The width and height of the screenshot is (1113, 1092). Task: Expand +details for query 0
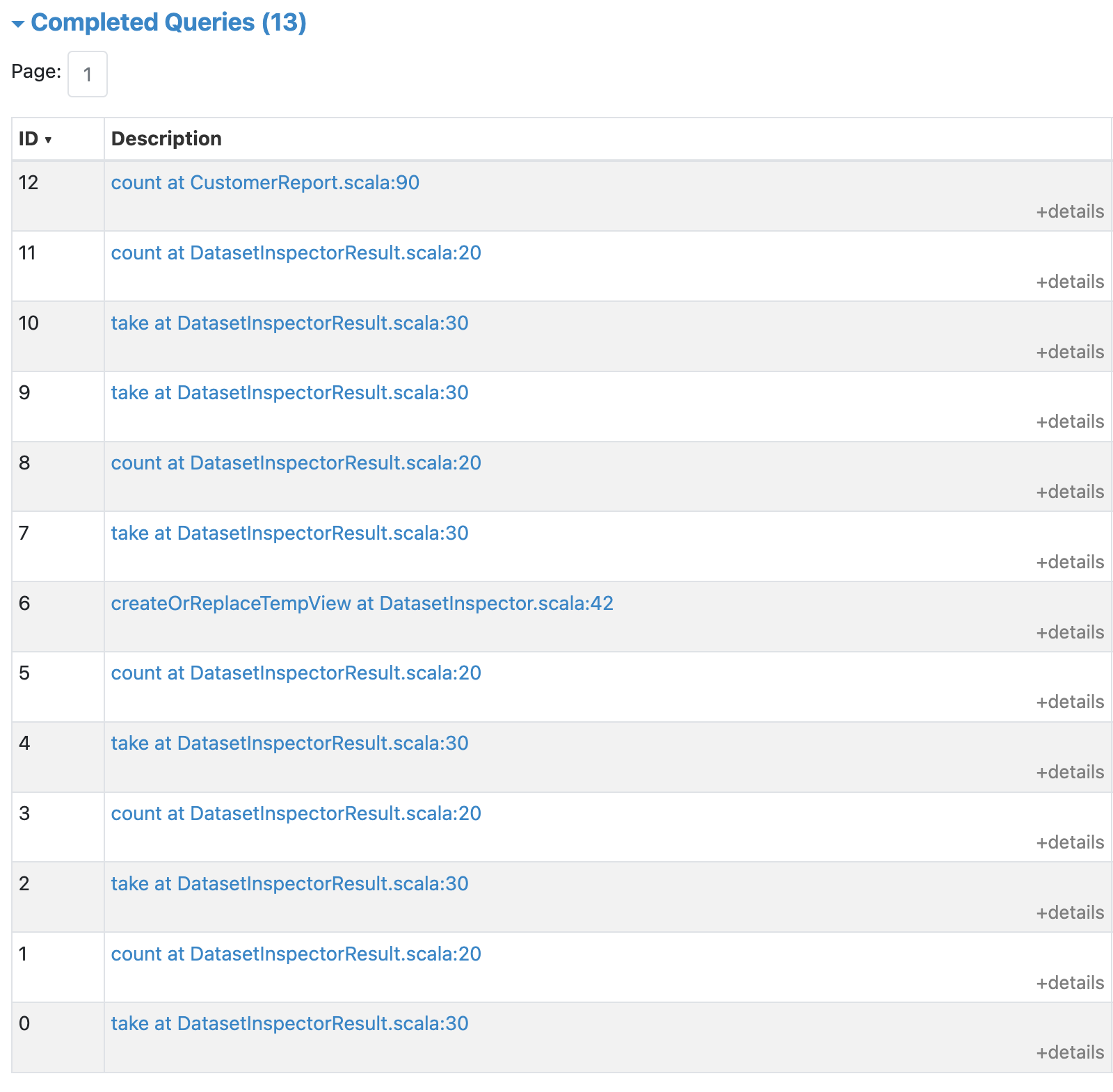1070,1052
